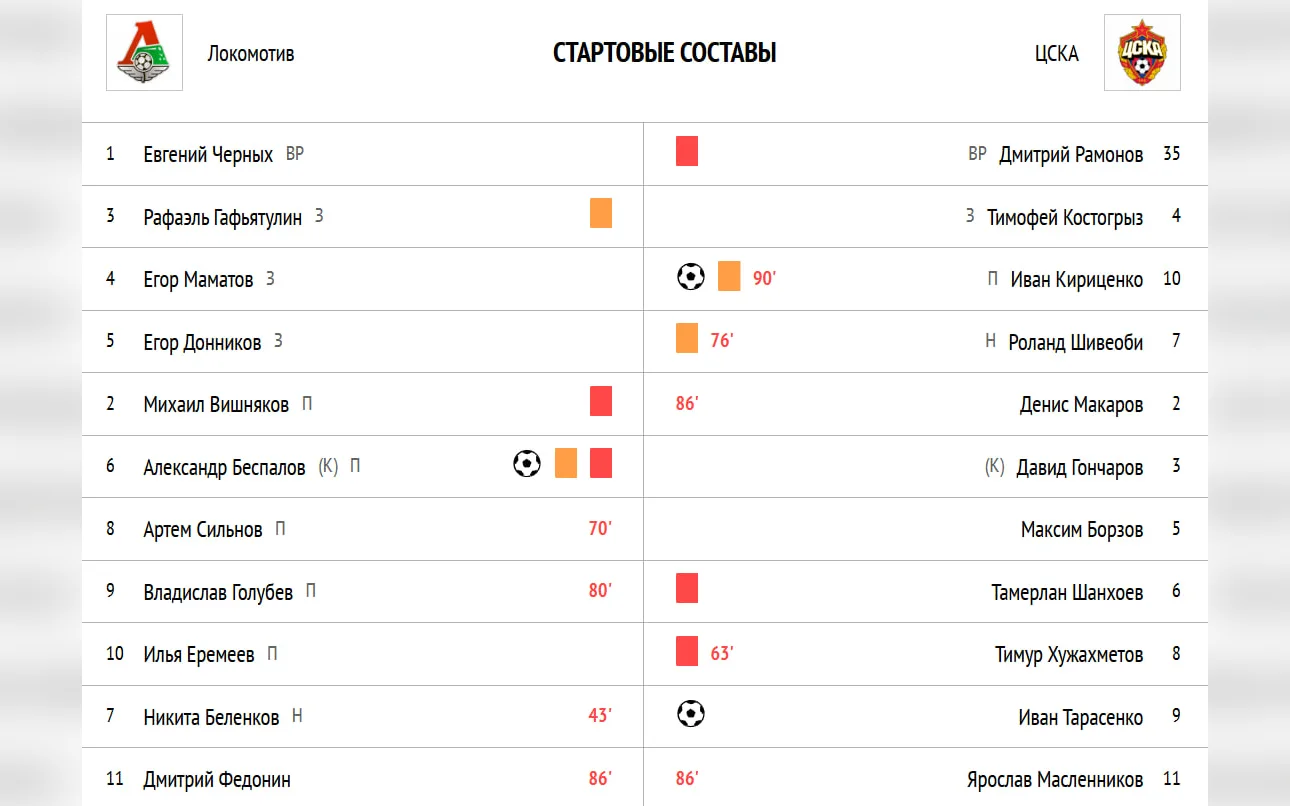Click 70' minute marker for Артем Сильнов
This screenshot has height=806, width=1290.
tap(600, 529)
